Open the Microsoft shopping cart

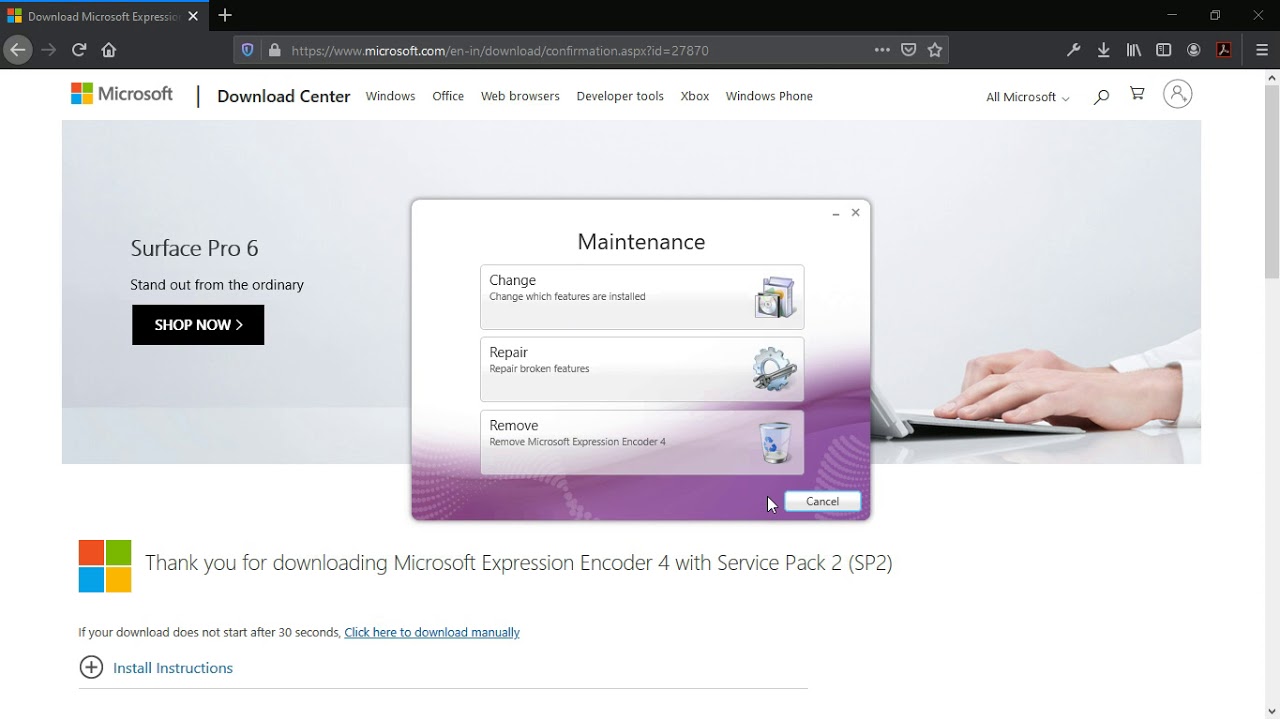pyautogui.click(x=1137, y=94)
